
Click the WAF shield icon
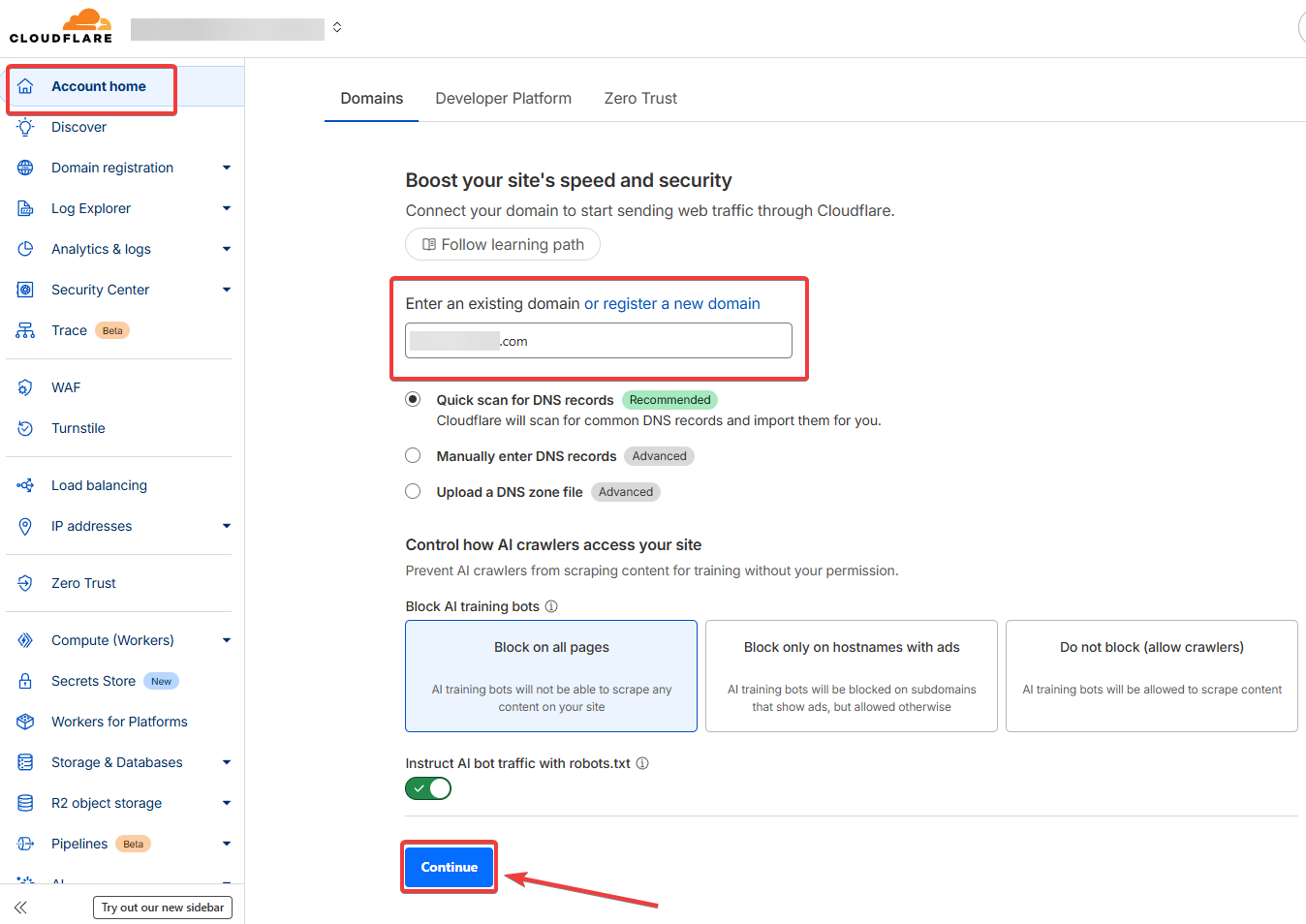[26, 387]
